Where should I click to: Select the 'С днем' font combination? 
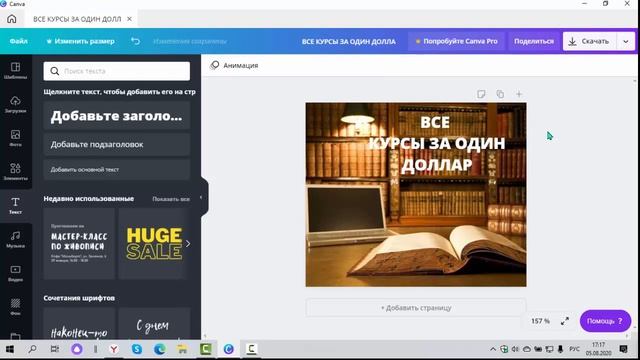point(154,324)
